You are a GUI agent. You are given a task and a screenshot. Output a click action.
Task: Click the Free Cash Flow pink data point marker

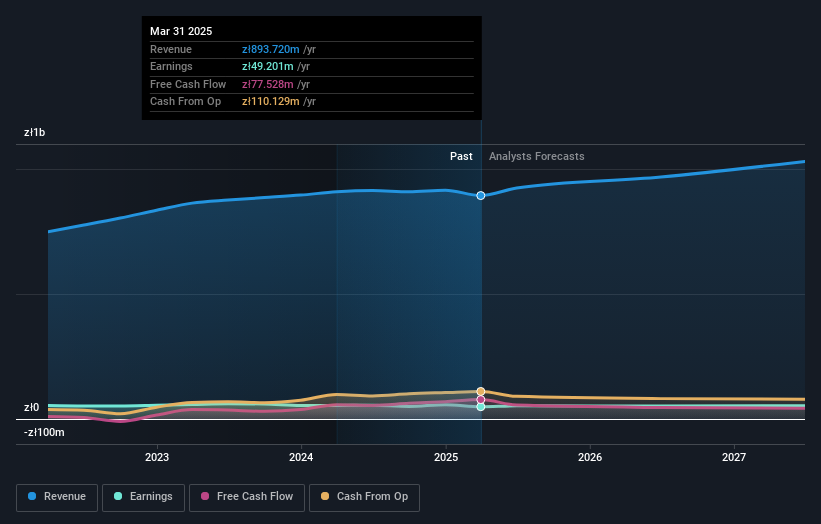tap(481, 399)
